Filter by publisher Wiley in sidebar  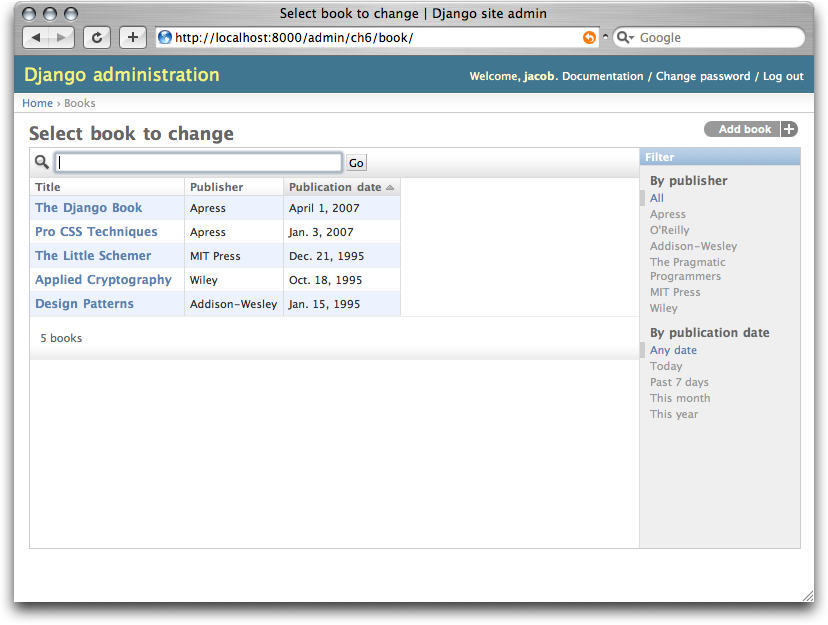(664, 308)
